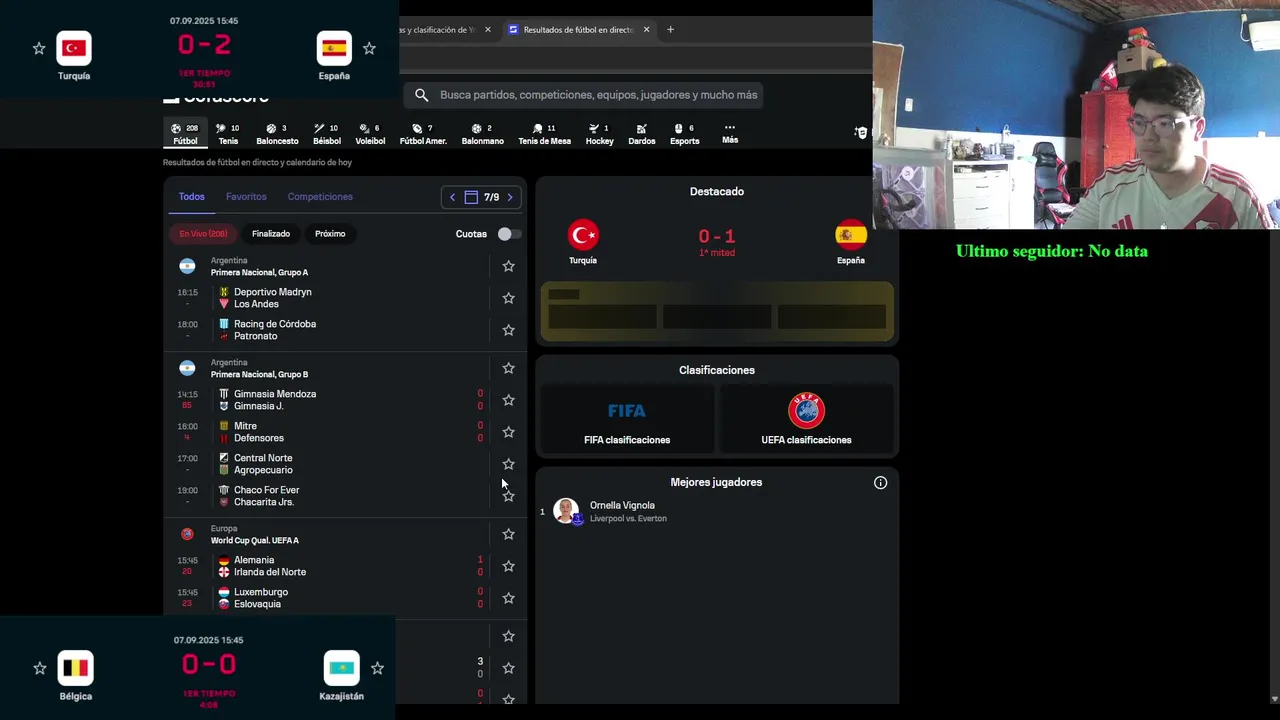The width and height of the screenshot is (1280, 720).
Task: Favorite Racing de Córdoba vs Patronato match
Action: pyautogui.click(x=508, y=330)
